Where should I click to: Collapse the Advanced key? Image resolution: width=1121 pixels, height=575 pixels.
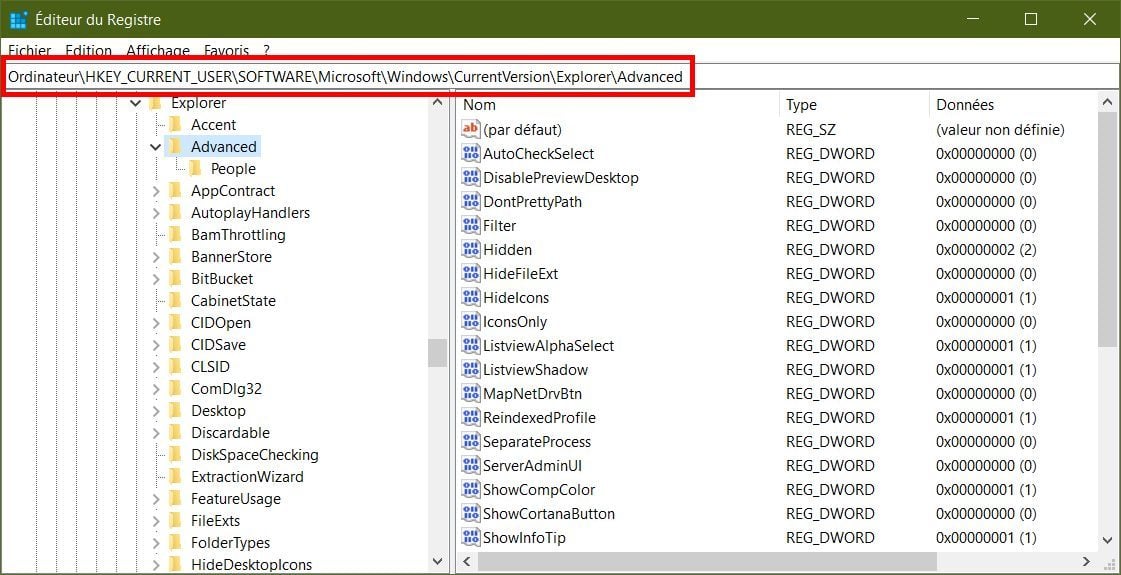pyautogui.click(x=155, y=147)
